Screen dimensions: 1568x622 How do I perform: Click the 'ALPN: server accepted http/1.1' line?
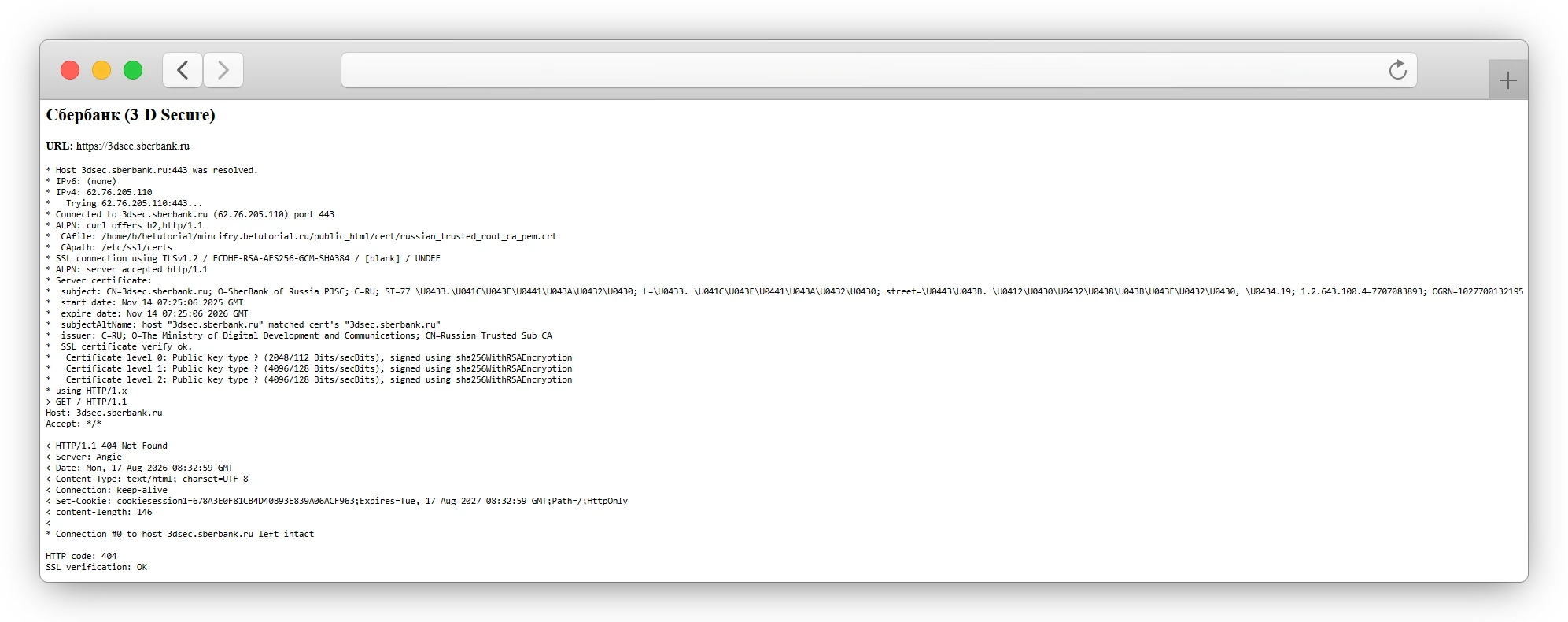127,269
